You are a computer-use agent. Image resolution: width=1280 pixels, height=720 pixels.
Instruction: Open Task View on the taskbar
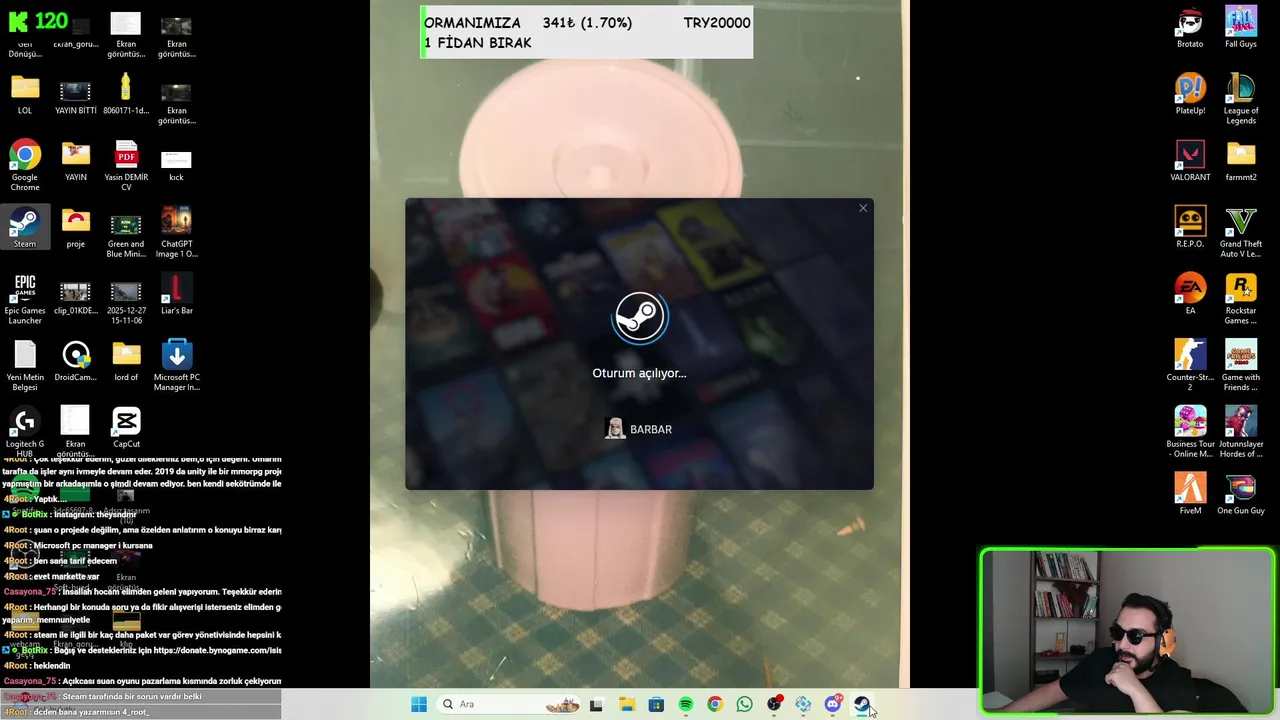click(x=596, y=705)
